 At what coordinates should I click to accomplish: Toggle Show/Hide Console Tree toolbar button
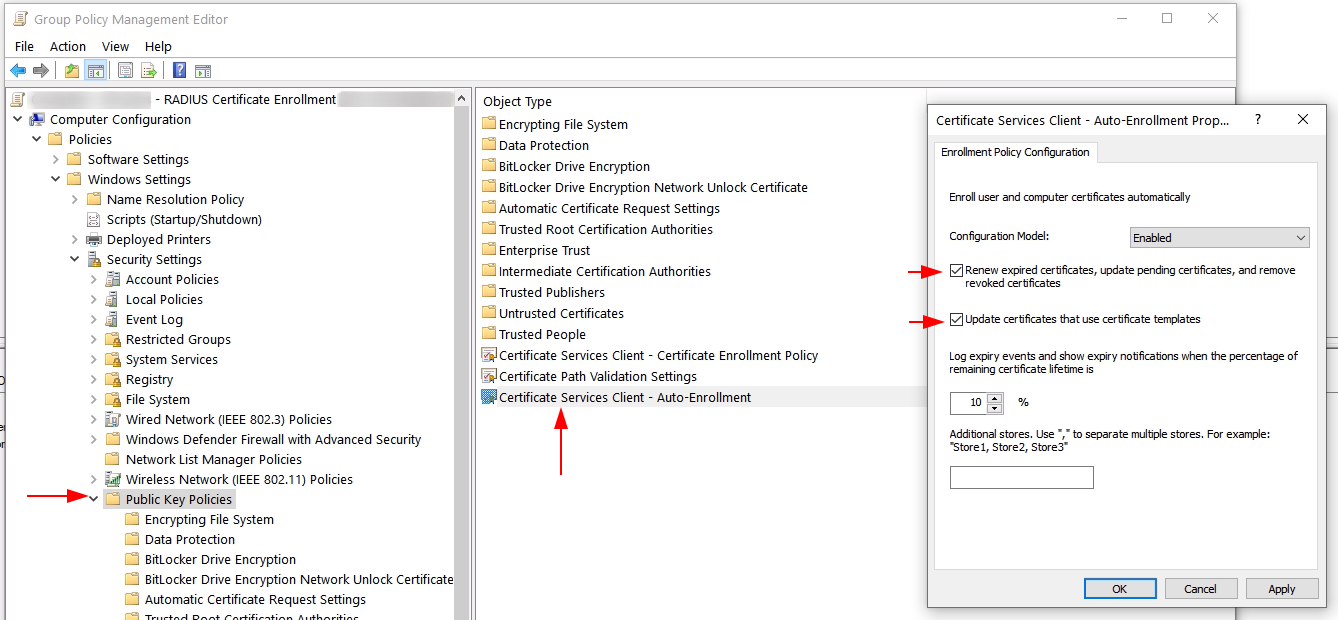pos(96,70)
